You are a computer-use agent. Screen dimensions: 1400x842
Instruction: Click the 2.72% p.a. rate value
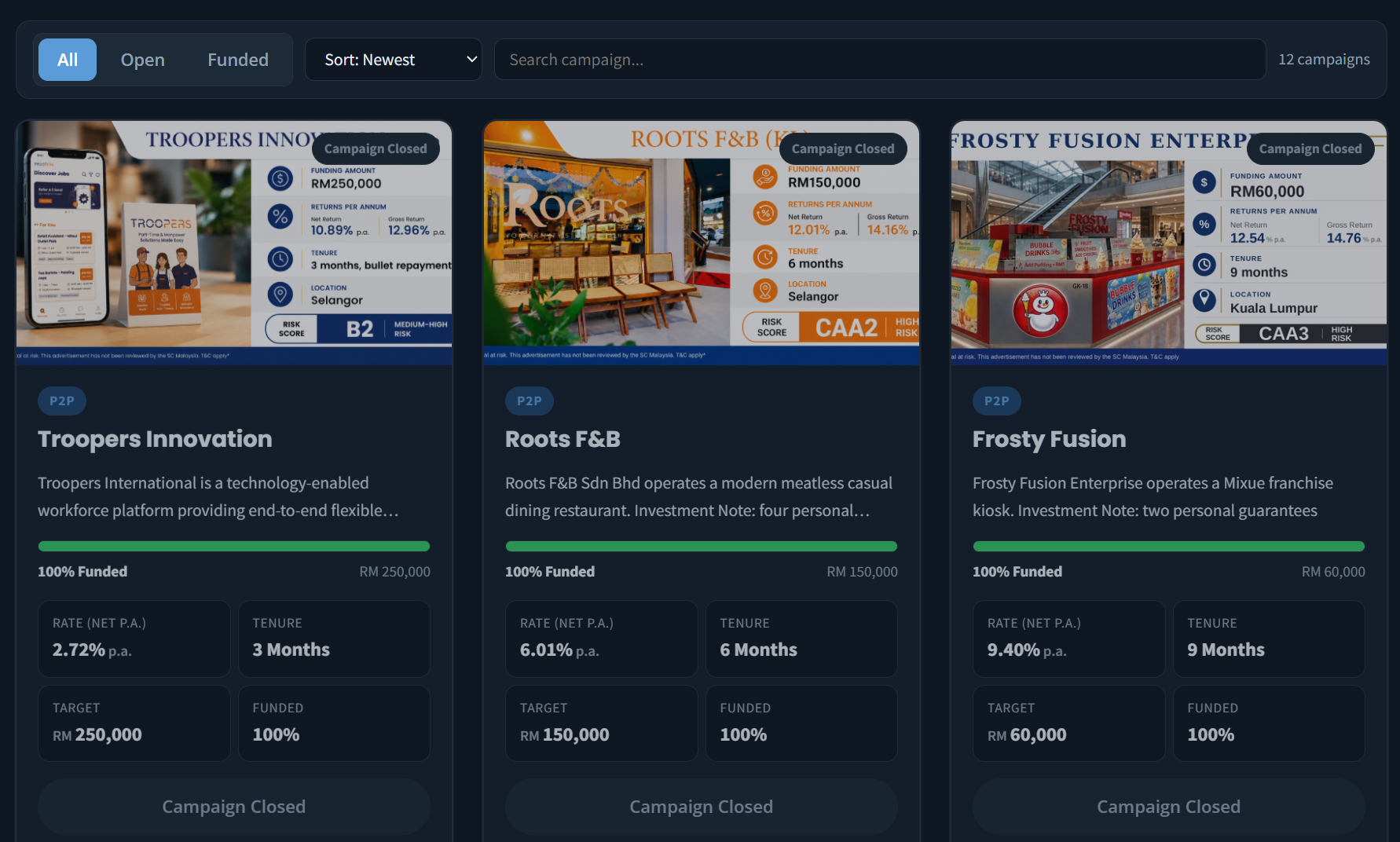tap(92, 650)
